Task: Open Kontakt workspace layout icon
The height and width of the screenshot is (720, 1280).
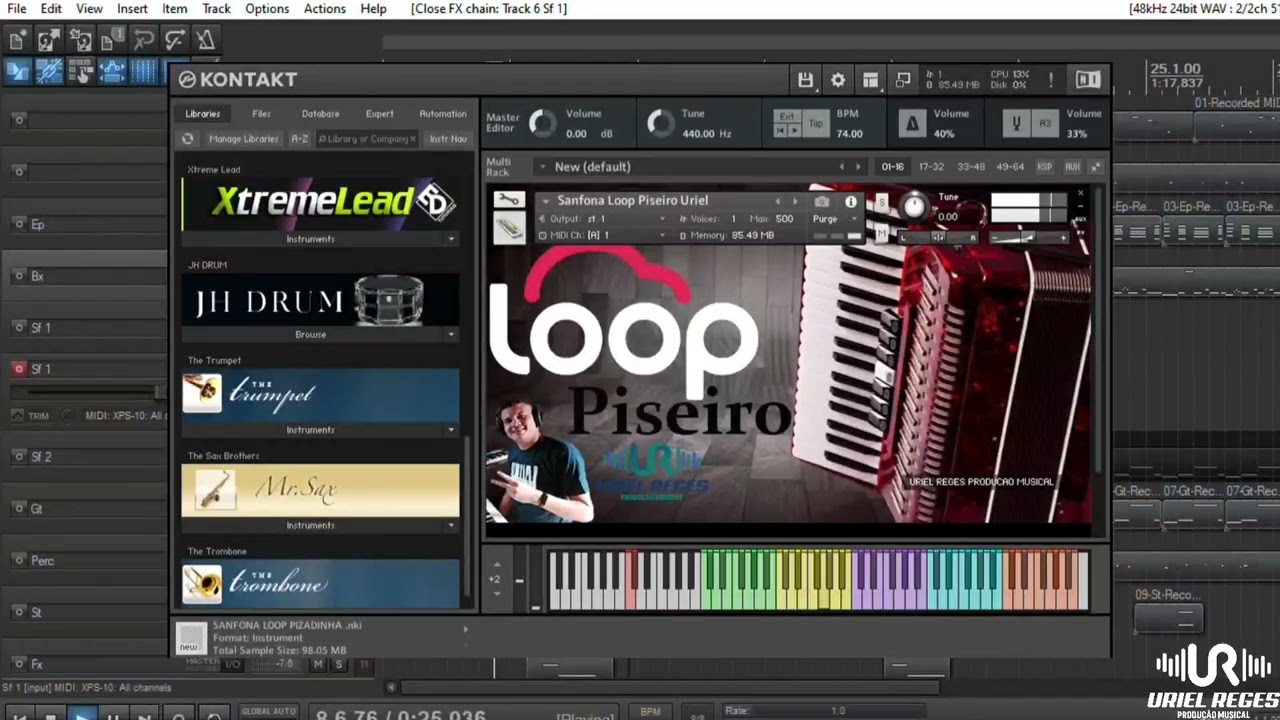Action: coord(870,80)
